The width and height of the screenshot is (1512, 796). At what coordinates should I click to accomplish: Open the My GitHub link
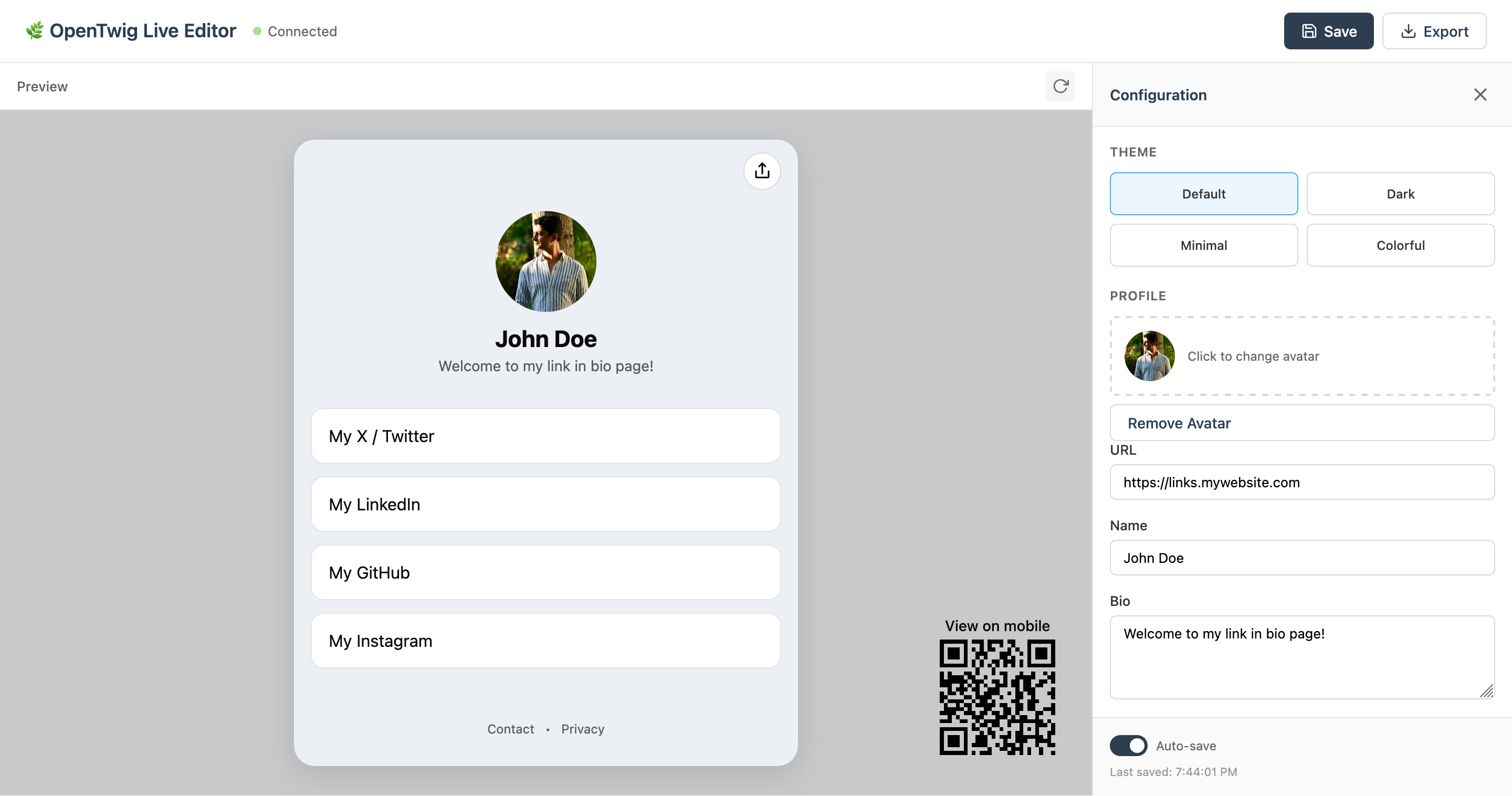point(545,572)
